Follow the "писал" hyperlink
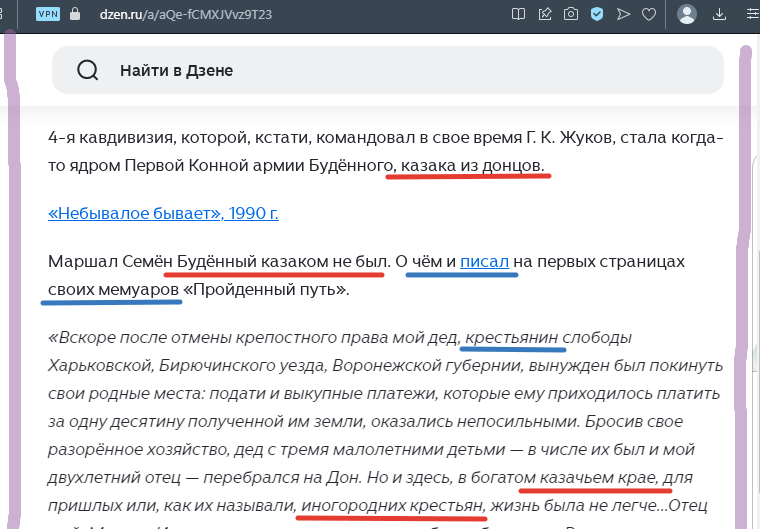 (484, 261)
